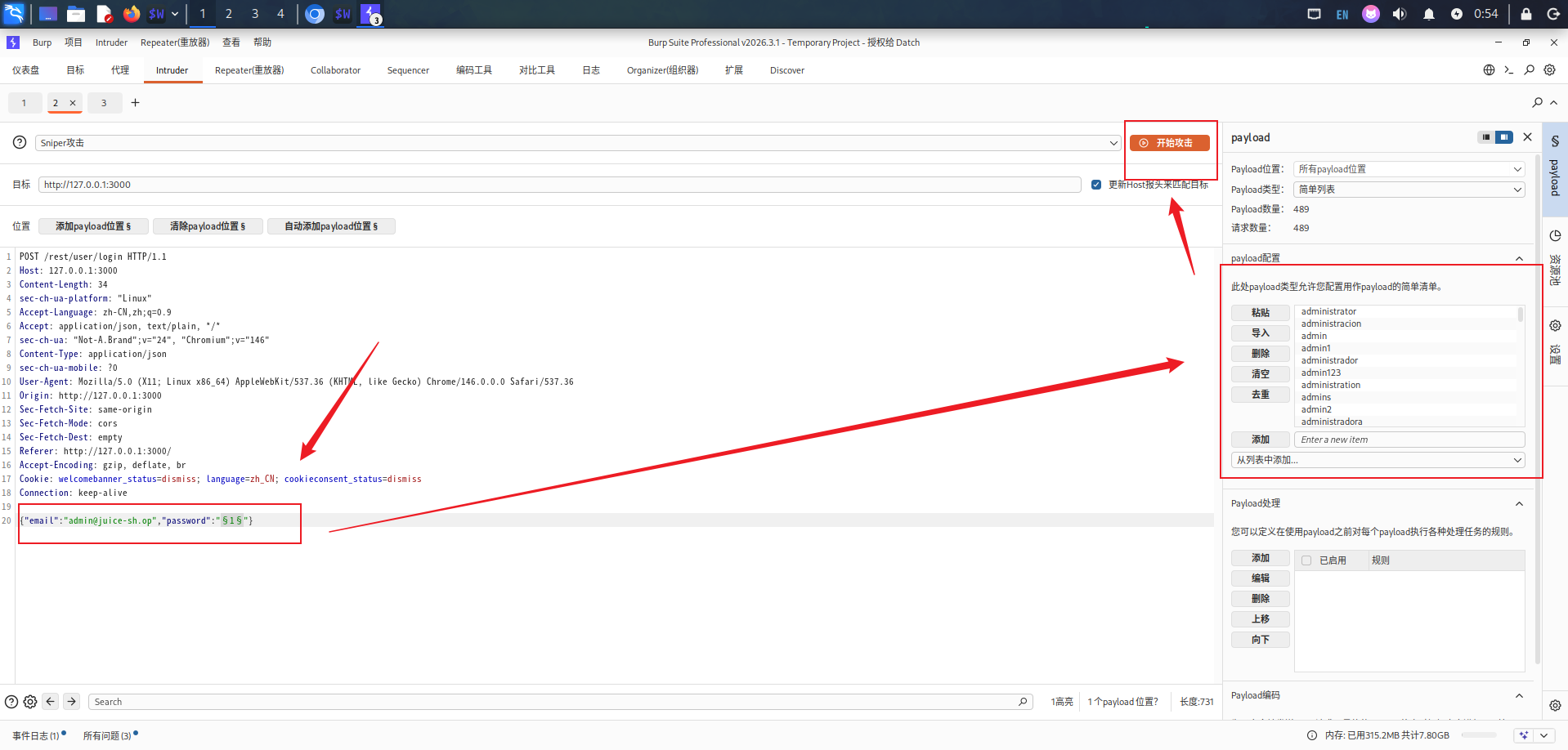Start the attack with 开始攻击 button

(x=1170, y=143)
